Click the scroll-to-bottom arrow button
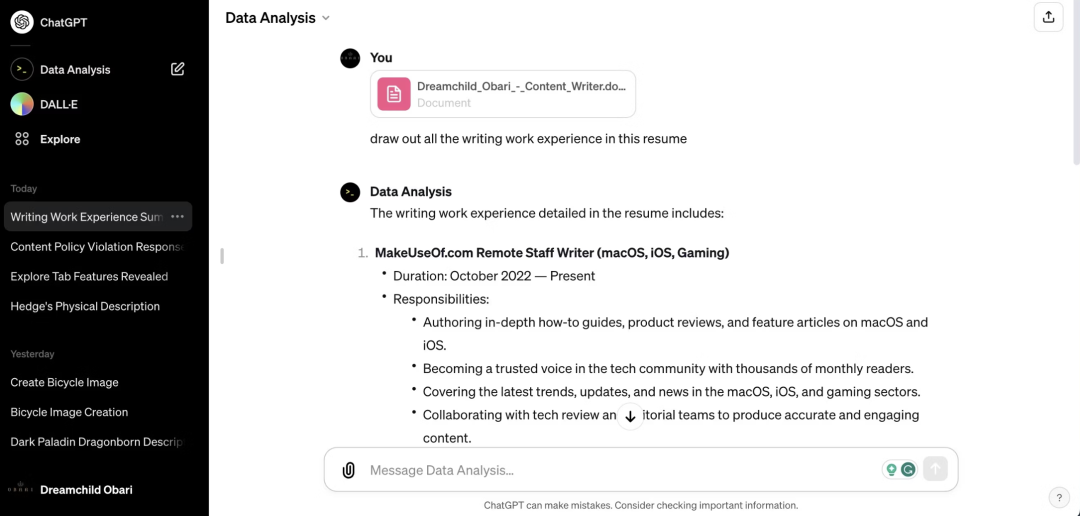This screenshot has width=1080, height=516. click(x=630, y=417)
